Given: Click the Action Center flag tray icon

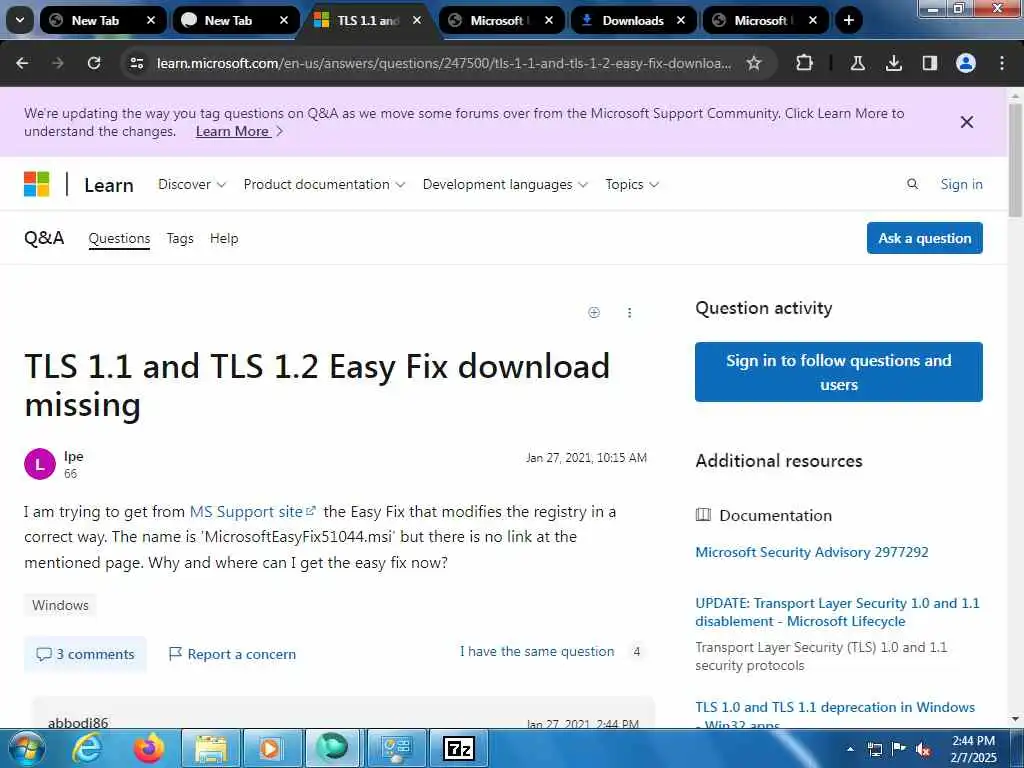Looking at the screenshot, I should pos(899,748).
